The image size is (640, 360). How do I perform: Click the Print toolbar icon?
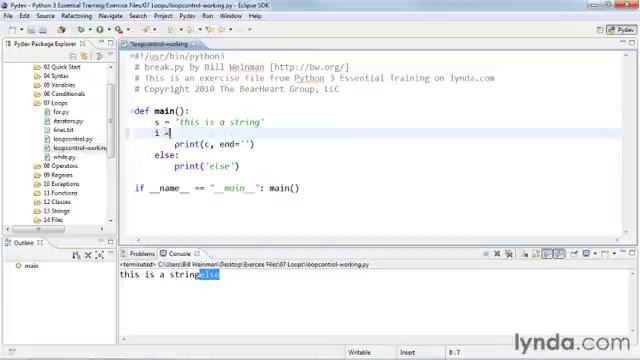[42, 30]
